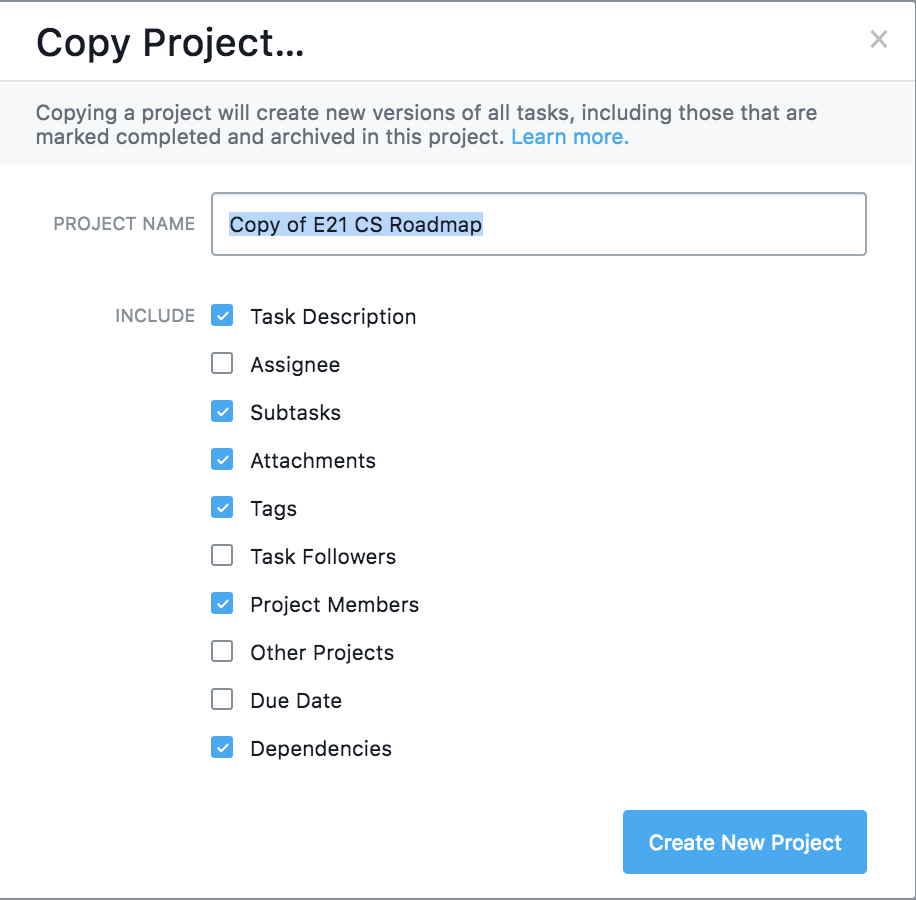Enable the Assignee checkbox
Image resolution: width=916 pixels, height=900 pixels.
point(222,364)
